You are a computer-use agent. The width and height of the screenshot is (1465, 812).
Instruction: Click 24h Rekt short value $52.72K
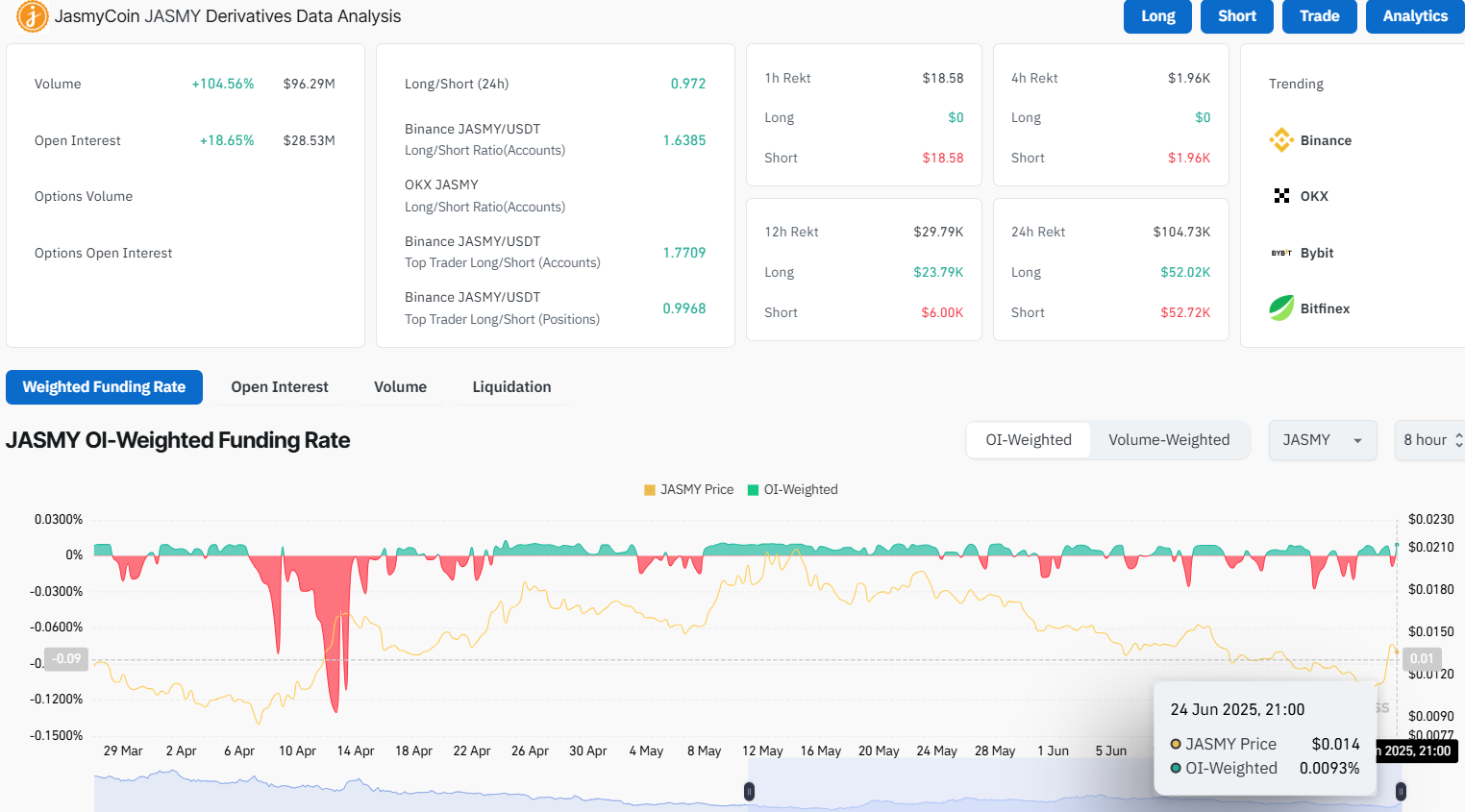click(x=1185, y=312)
